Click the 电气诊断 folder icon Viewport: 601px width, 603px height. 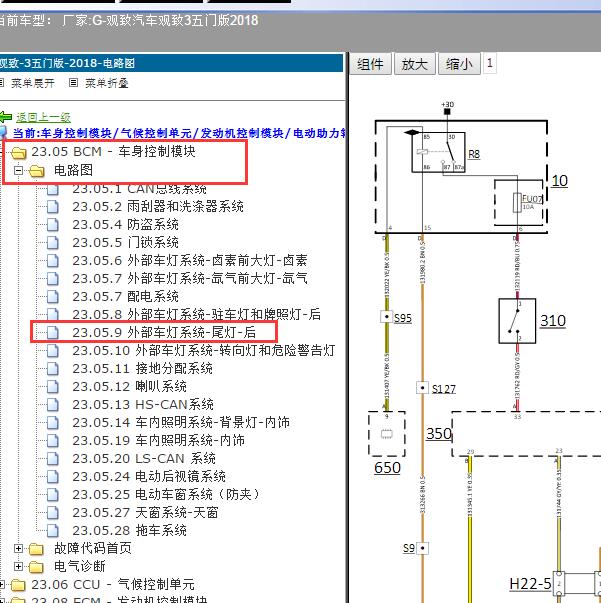[x=37, y=567]
